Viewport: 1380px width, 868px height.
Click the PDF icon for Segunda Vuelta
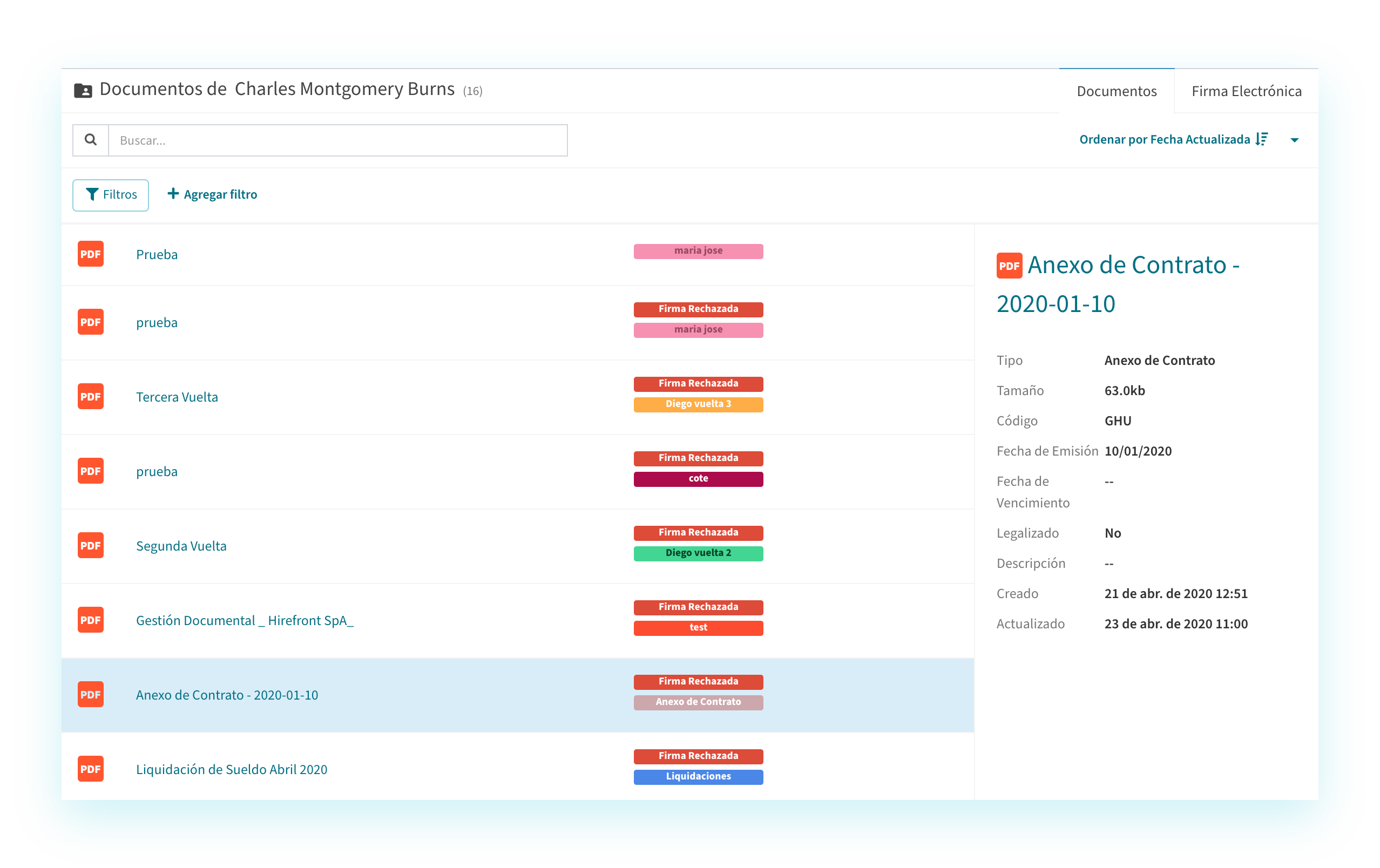point(91,545)
